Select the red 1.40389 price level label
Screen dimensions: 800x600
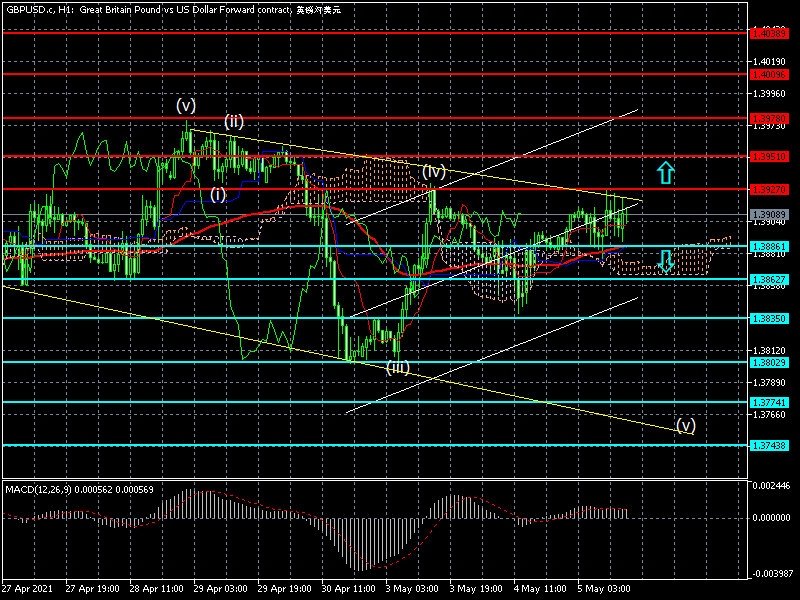(769, 34)
